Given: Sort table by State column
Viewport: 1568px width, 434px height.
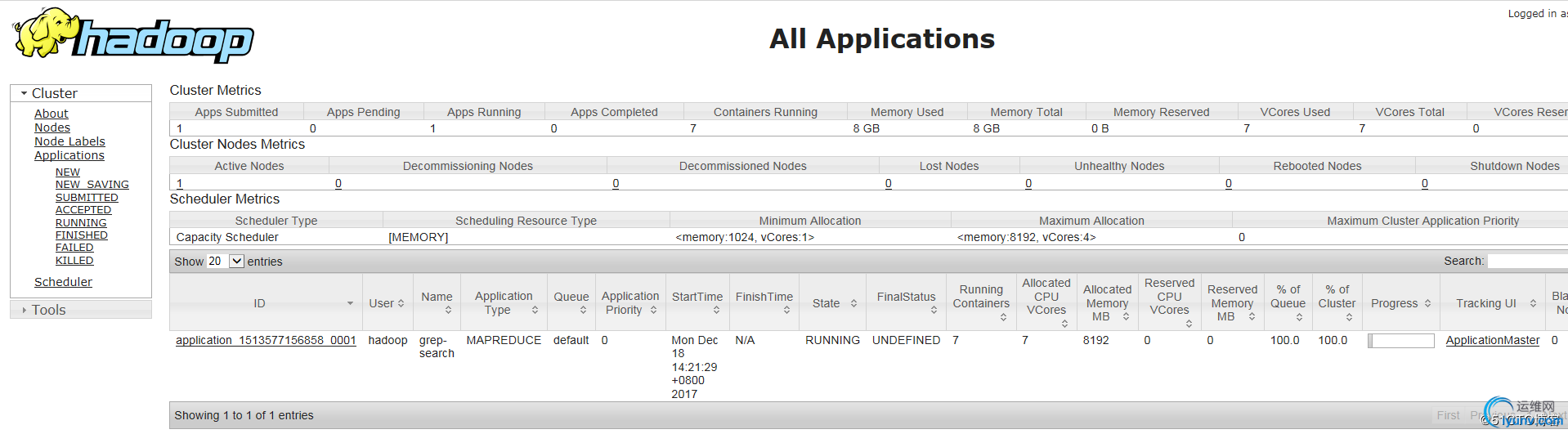Looking at the screenshot, I should (832, 303).
